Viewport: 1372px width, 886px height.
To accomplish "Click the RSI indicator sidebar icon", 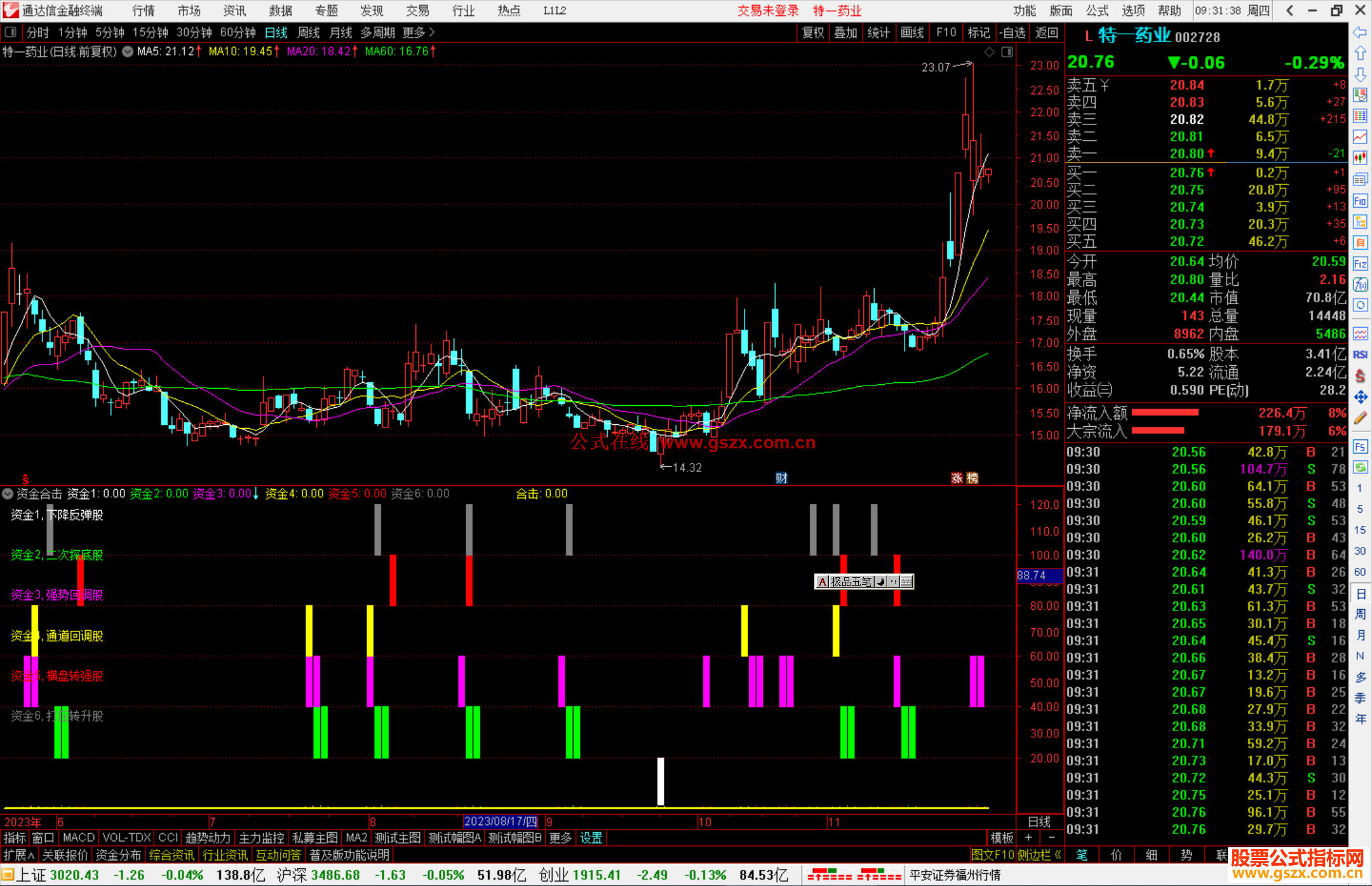I will point(1360,355).
